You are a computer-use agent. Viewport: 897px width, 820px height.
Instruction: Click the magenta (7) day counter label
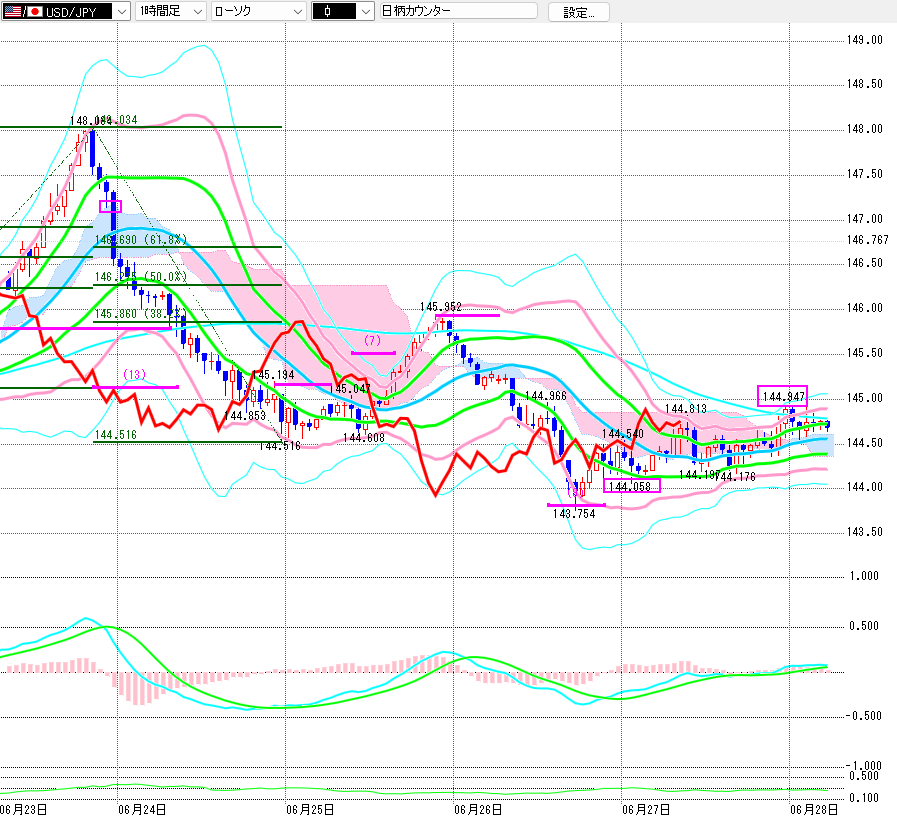click(372, 340)
